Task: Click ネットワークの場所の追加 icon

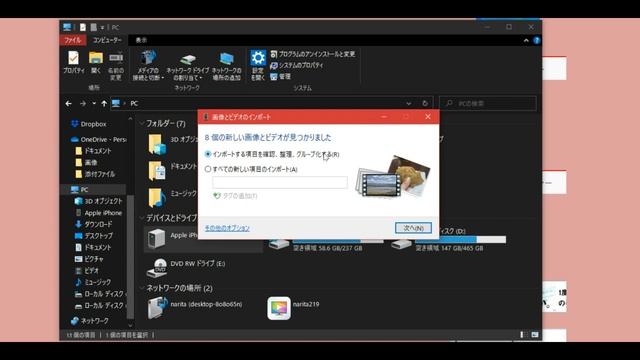Action: 227,65
